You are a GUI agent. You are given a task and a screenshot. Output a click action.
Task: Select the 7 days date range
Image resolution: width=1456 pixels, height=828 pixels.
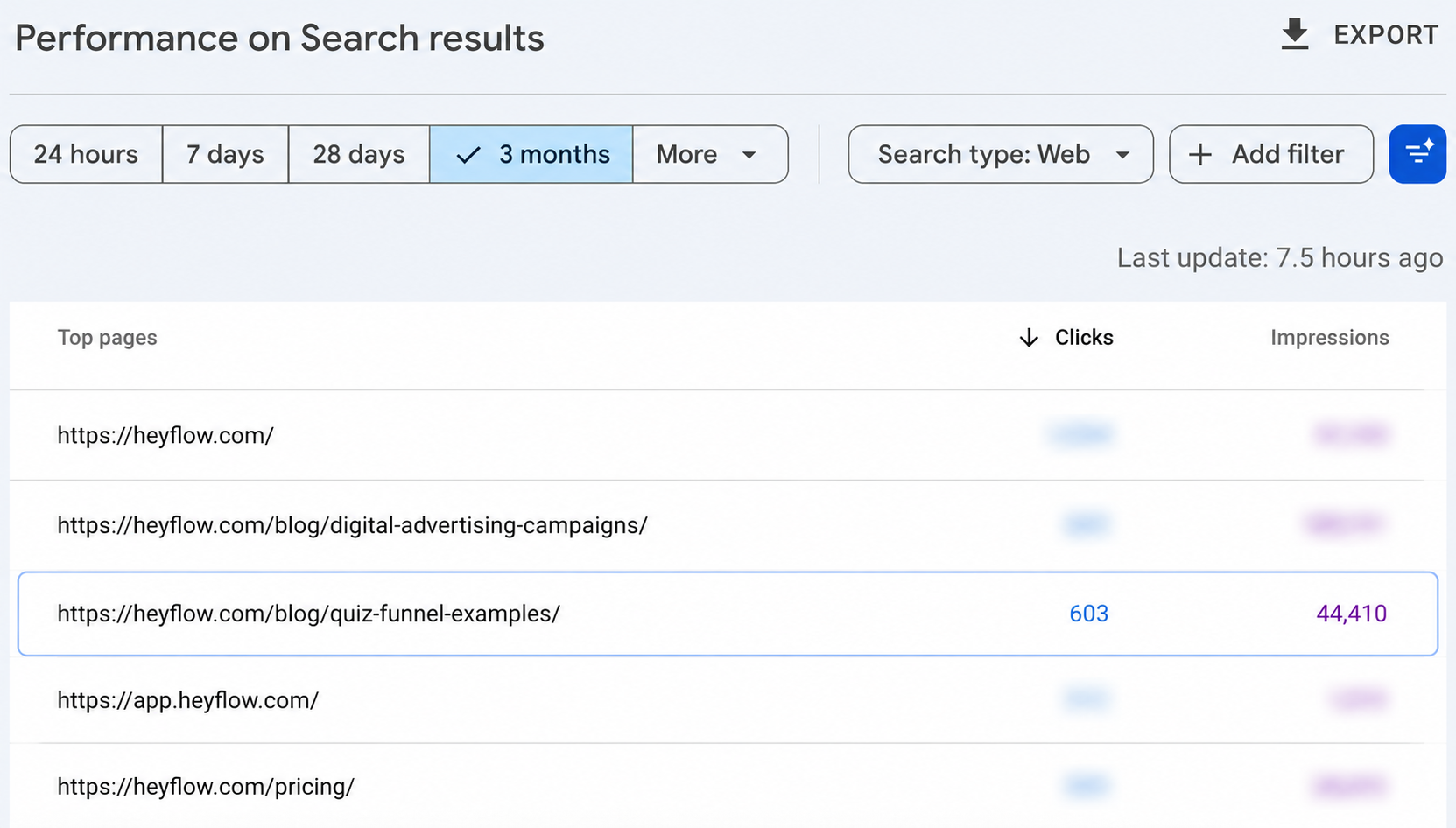click(225, 154)
